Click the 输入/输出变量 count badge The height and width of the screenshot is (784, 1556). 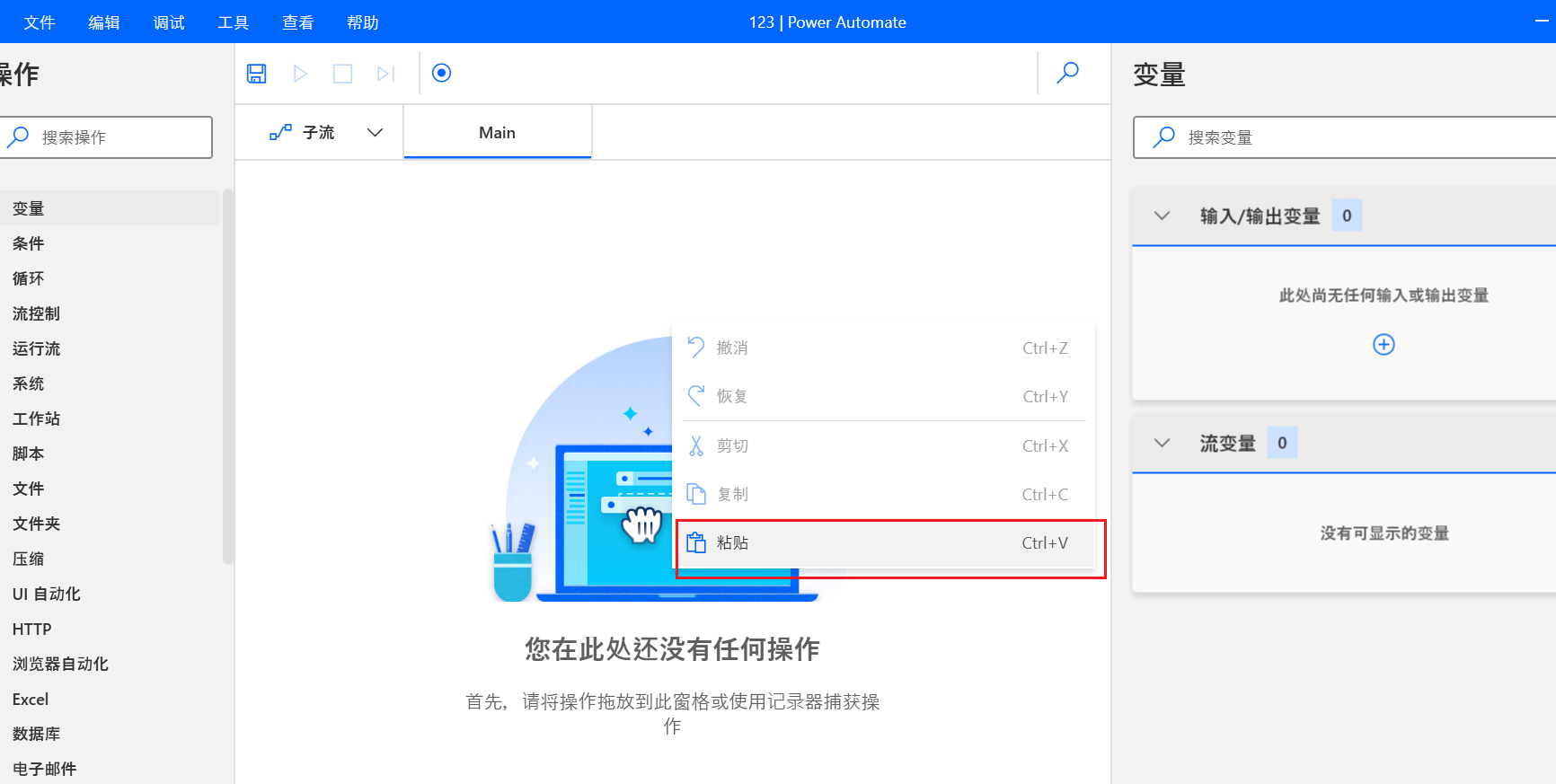tap(1347, 216)
